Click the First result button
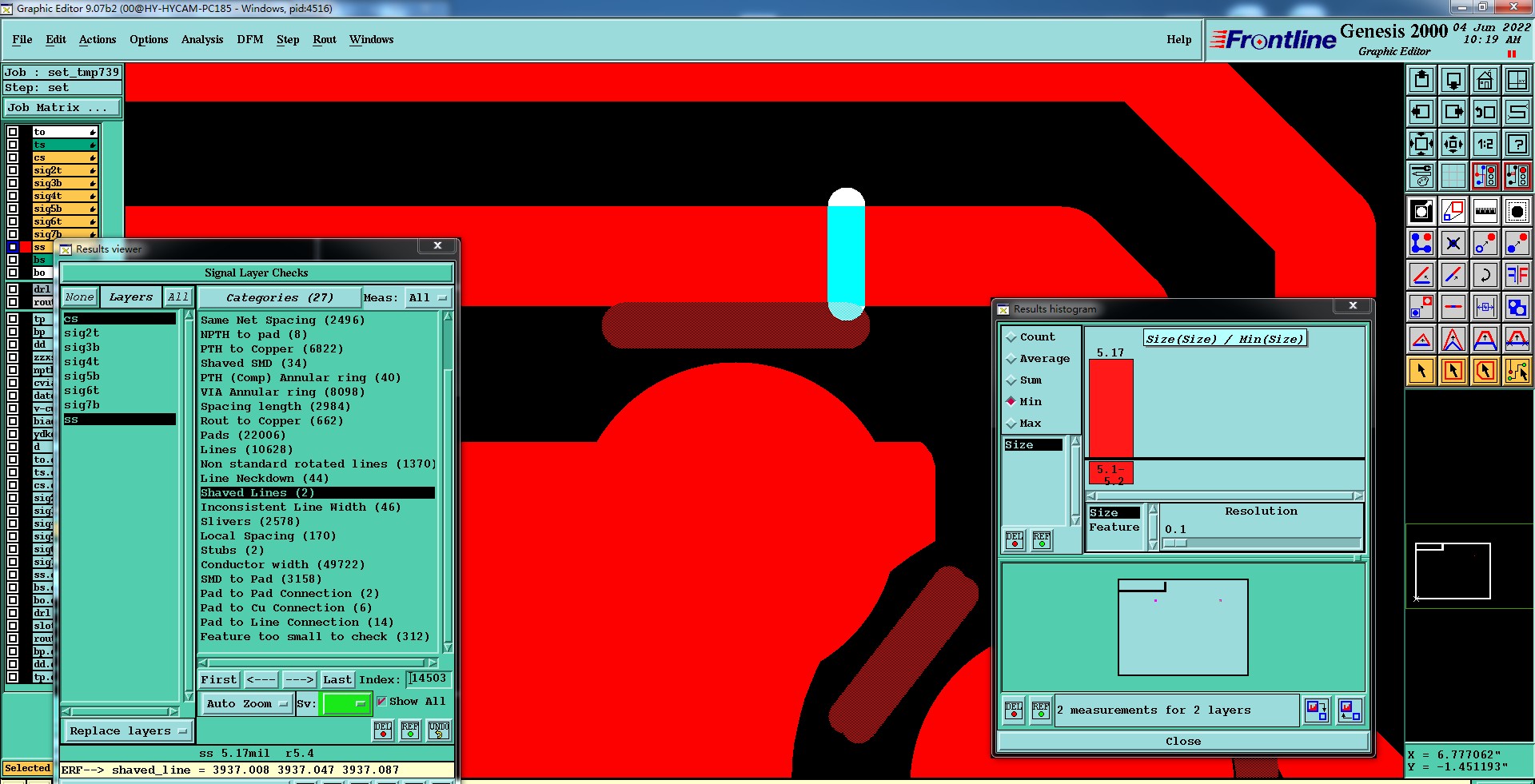 (219, 679)
